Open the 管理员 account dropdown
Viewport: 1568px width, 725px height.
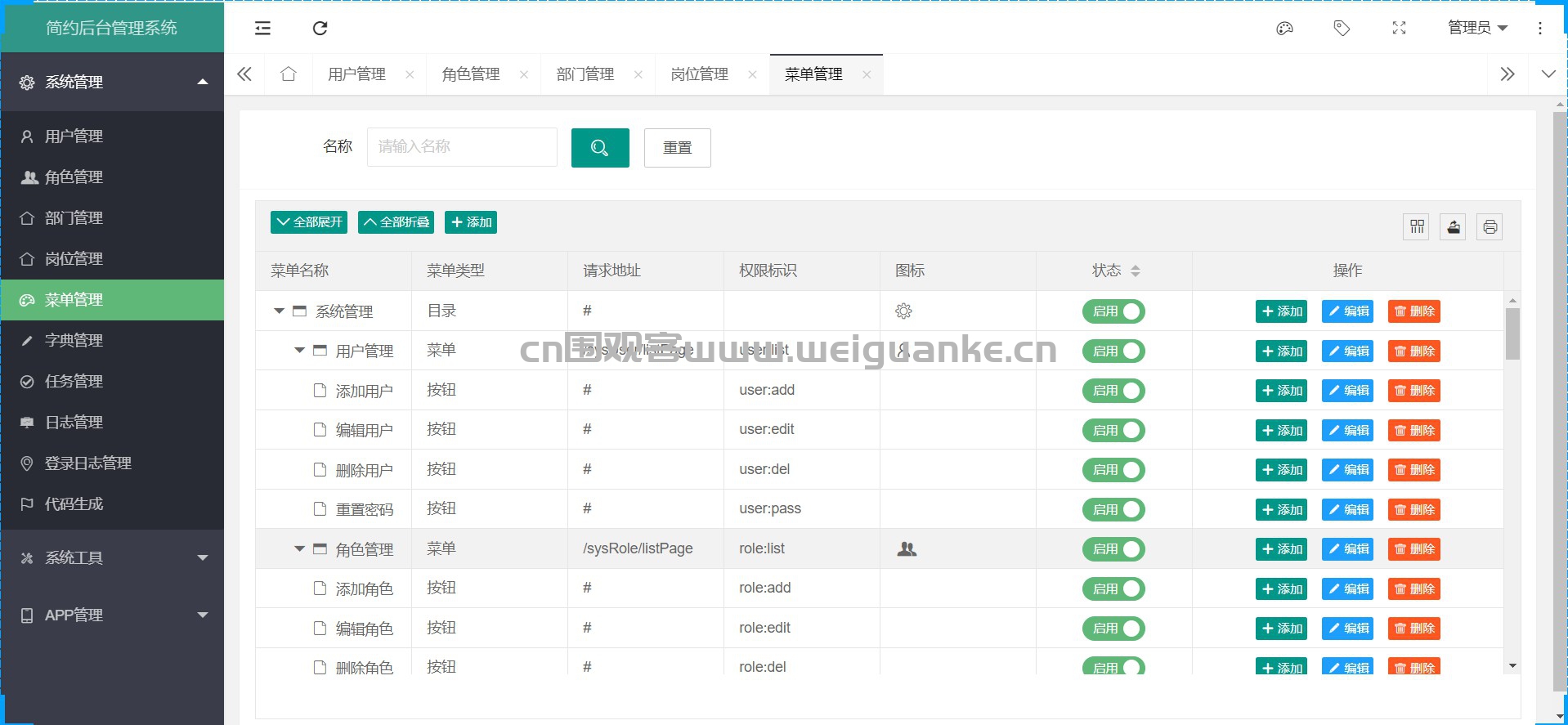pos(1477,29)
